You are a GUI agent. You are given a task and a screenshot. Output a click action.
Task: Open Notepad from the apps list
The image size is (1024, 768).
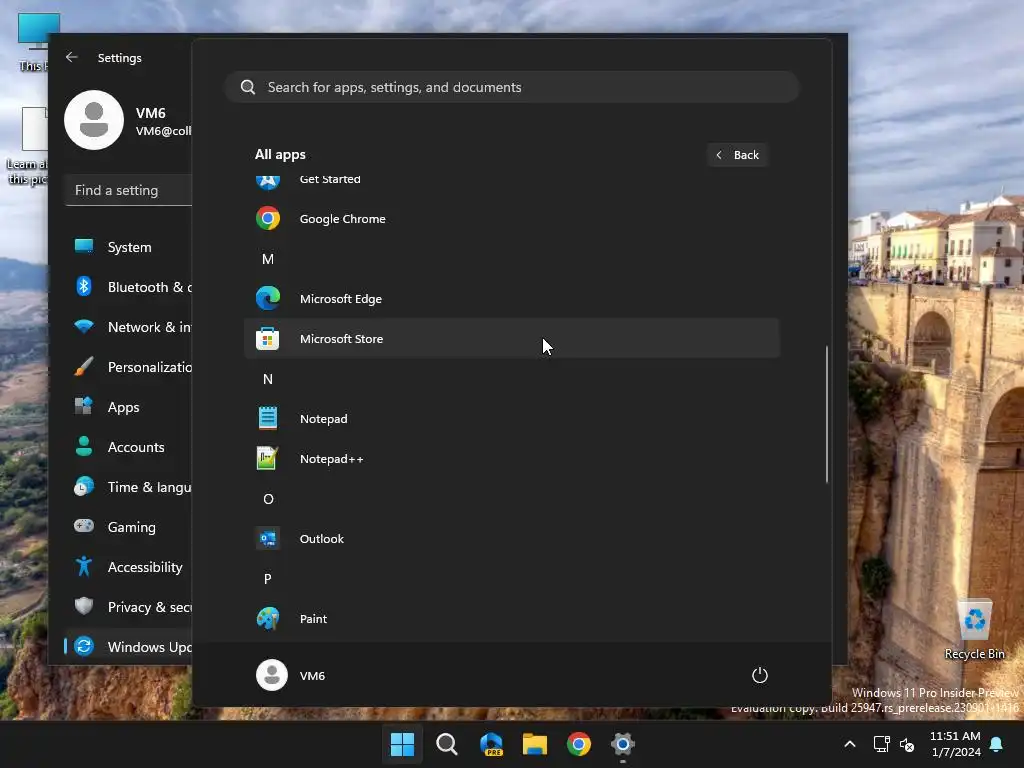click(x=511, y=419)
